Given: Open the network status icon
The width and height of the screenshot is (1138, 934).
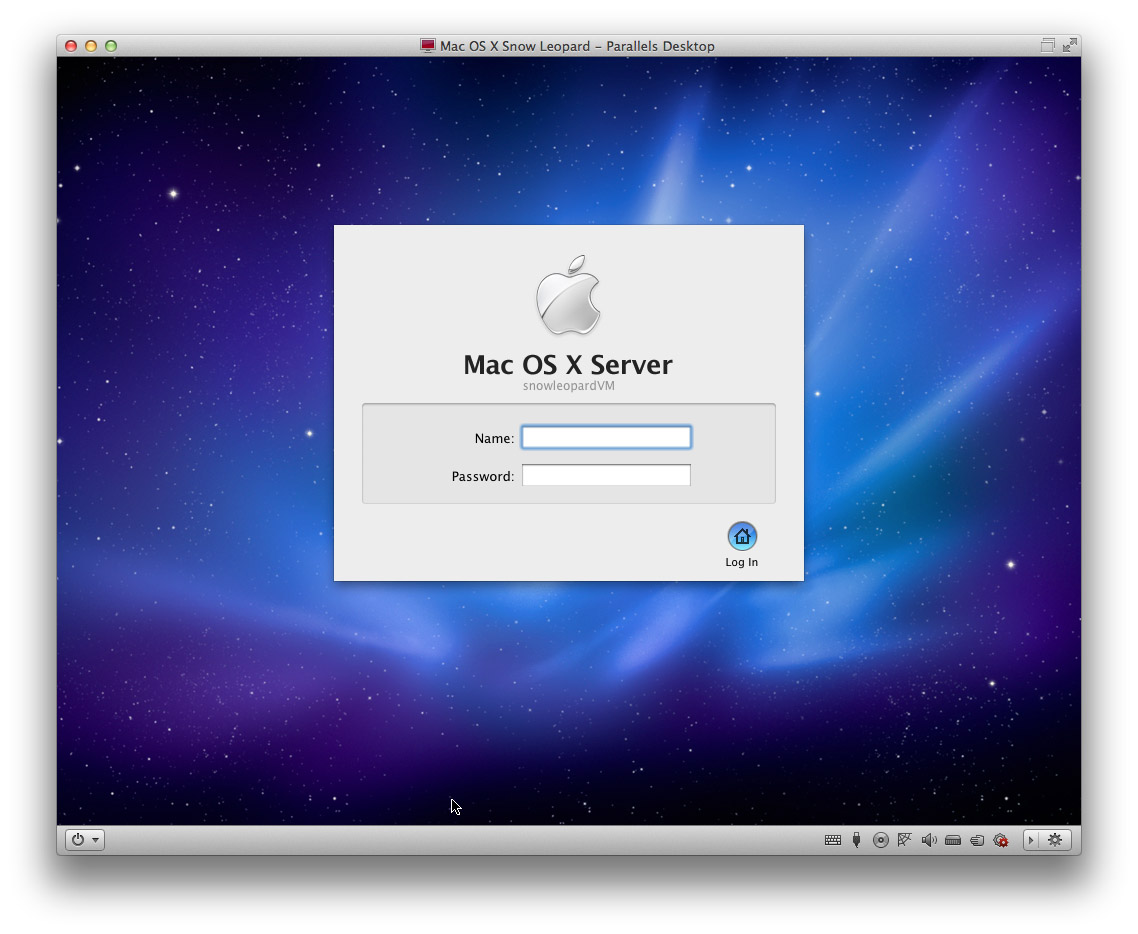Looking at the screenshot, I should (x=904, y=840).
